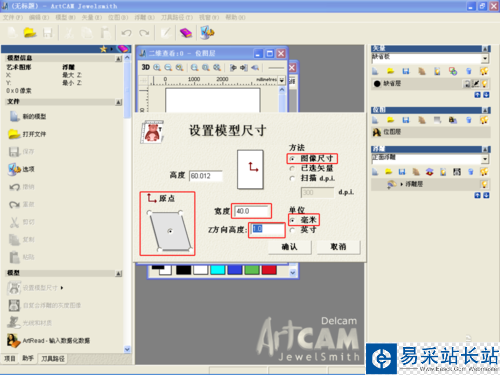
Task: Click the blue save icon in the 矢量 panel
Action: pos(406,71)
